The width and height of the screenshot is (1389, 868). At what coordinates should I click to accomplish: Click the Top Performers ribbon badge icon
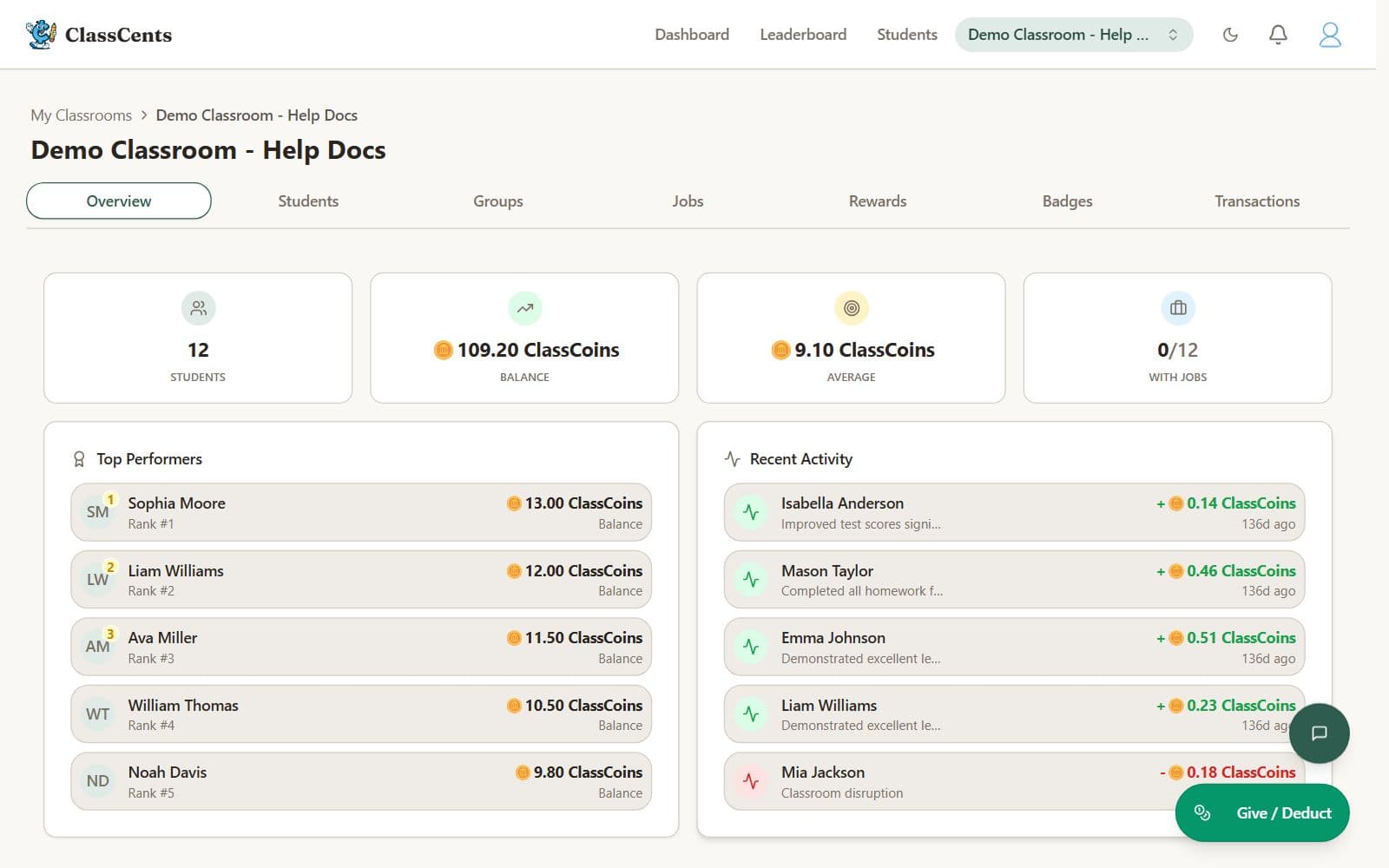79,459
